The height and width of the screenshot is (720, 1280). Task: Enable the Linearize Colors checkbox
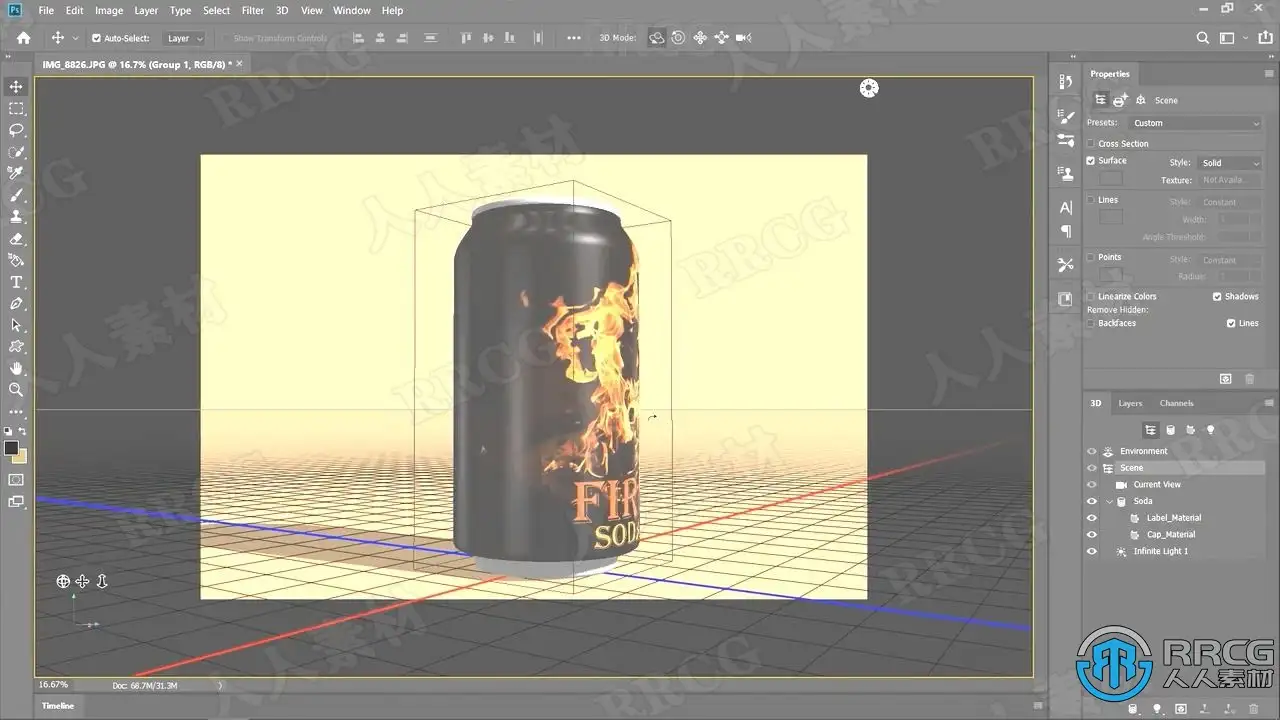[1091, 297]
